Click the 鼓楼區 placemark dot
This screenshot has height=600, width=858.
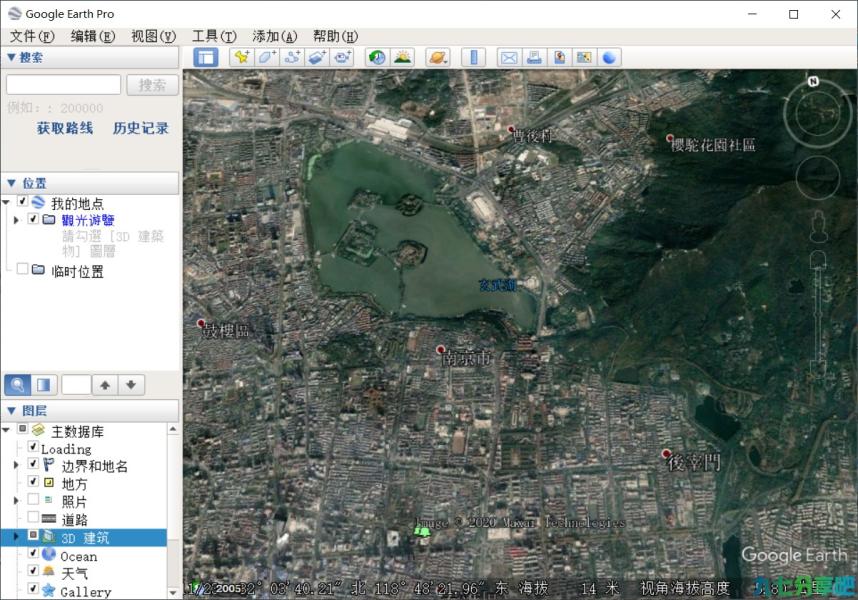201,323
